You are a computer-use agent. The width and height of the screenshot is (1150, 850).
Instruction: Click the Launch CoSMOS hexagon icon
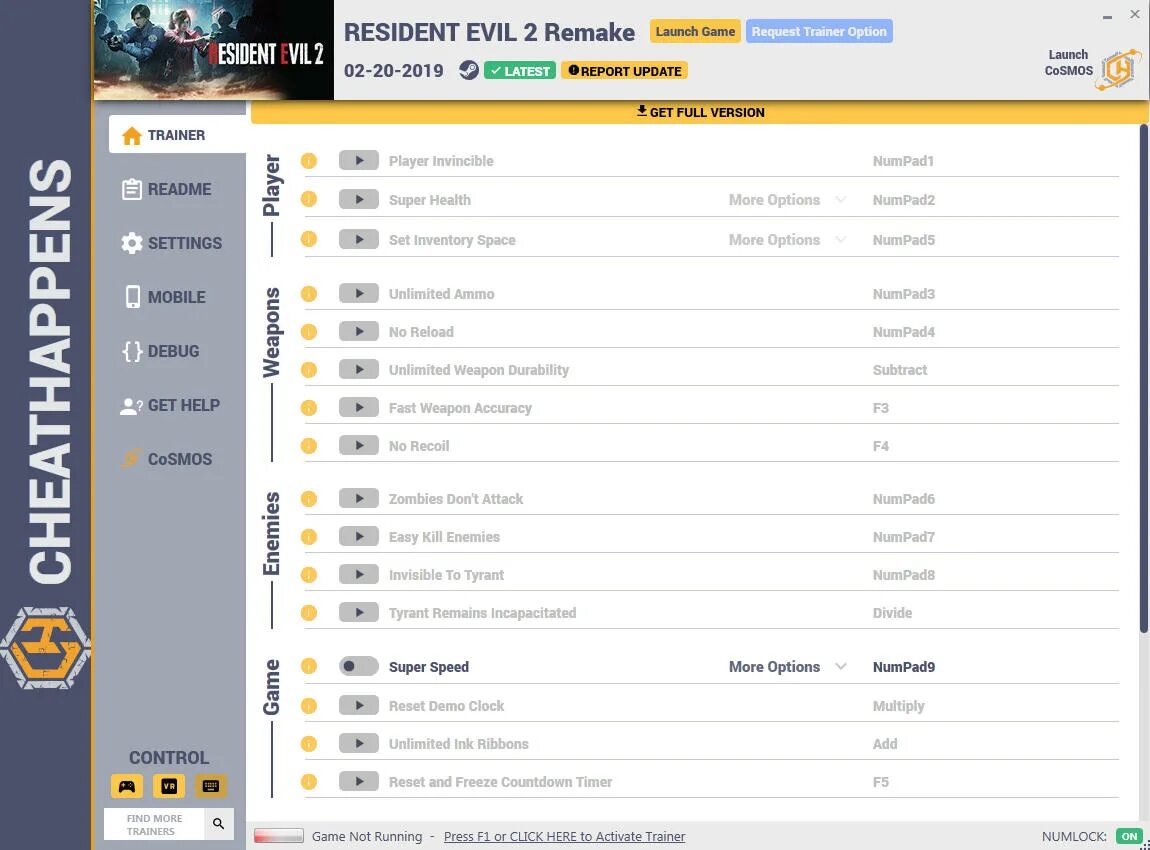coord(1118,69)
